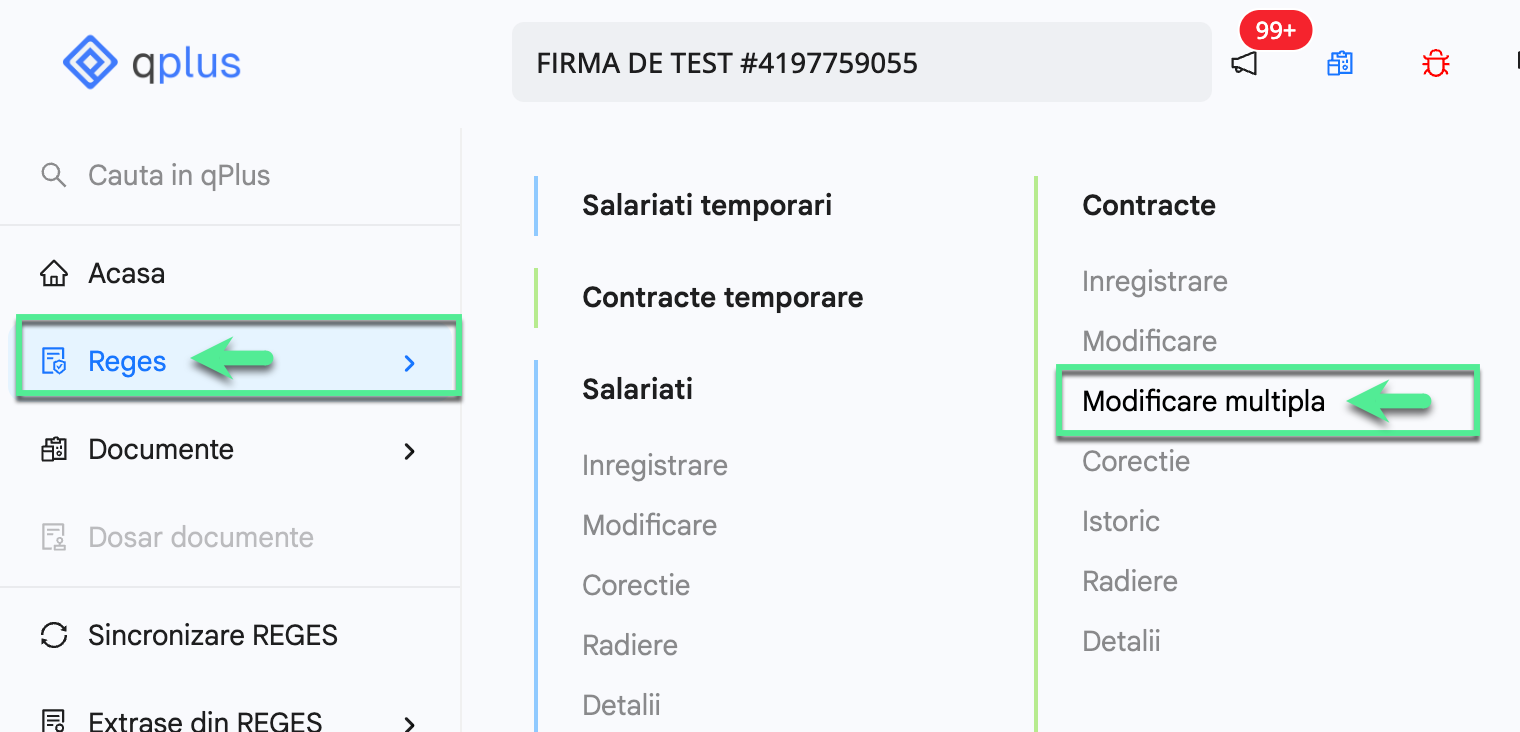1520x732 pixels.
Task: Open the Contracte temporare menu section
Action: (x=722, y=296)
